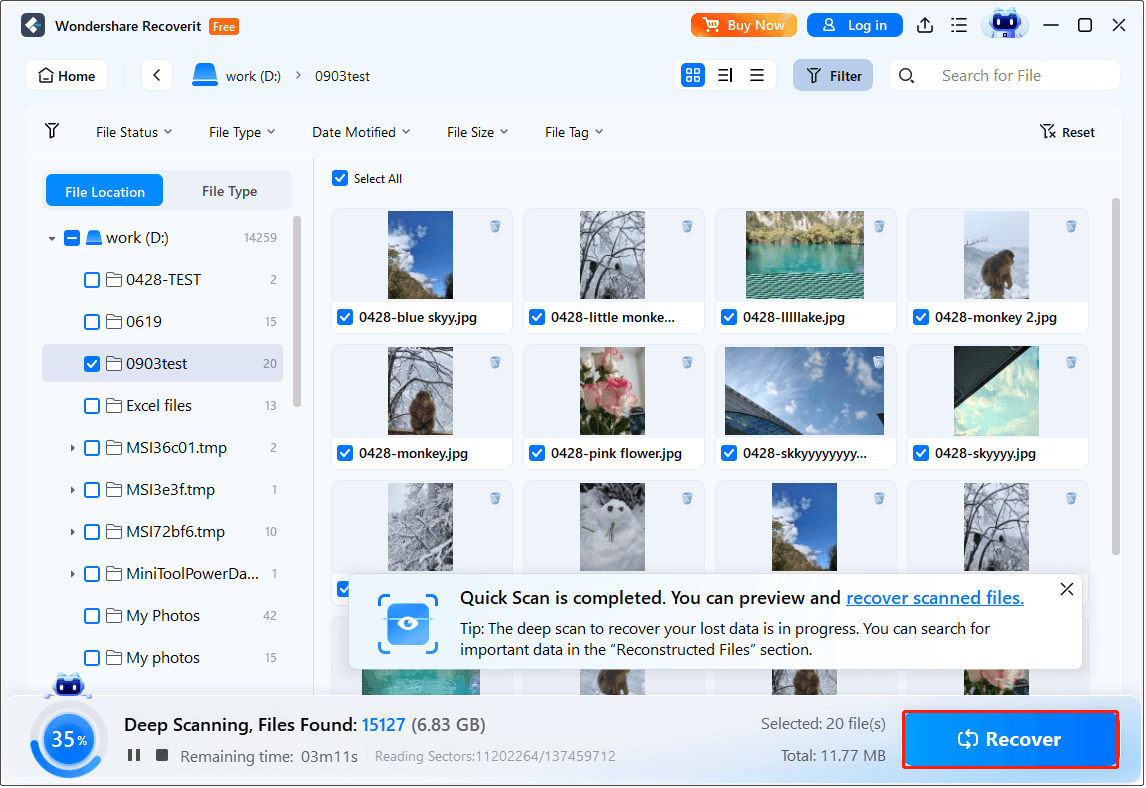Select the File Location tab

105,191
